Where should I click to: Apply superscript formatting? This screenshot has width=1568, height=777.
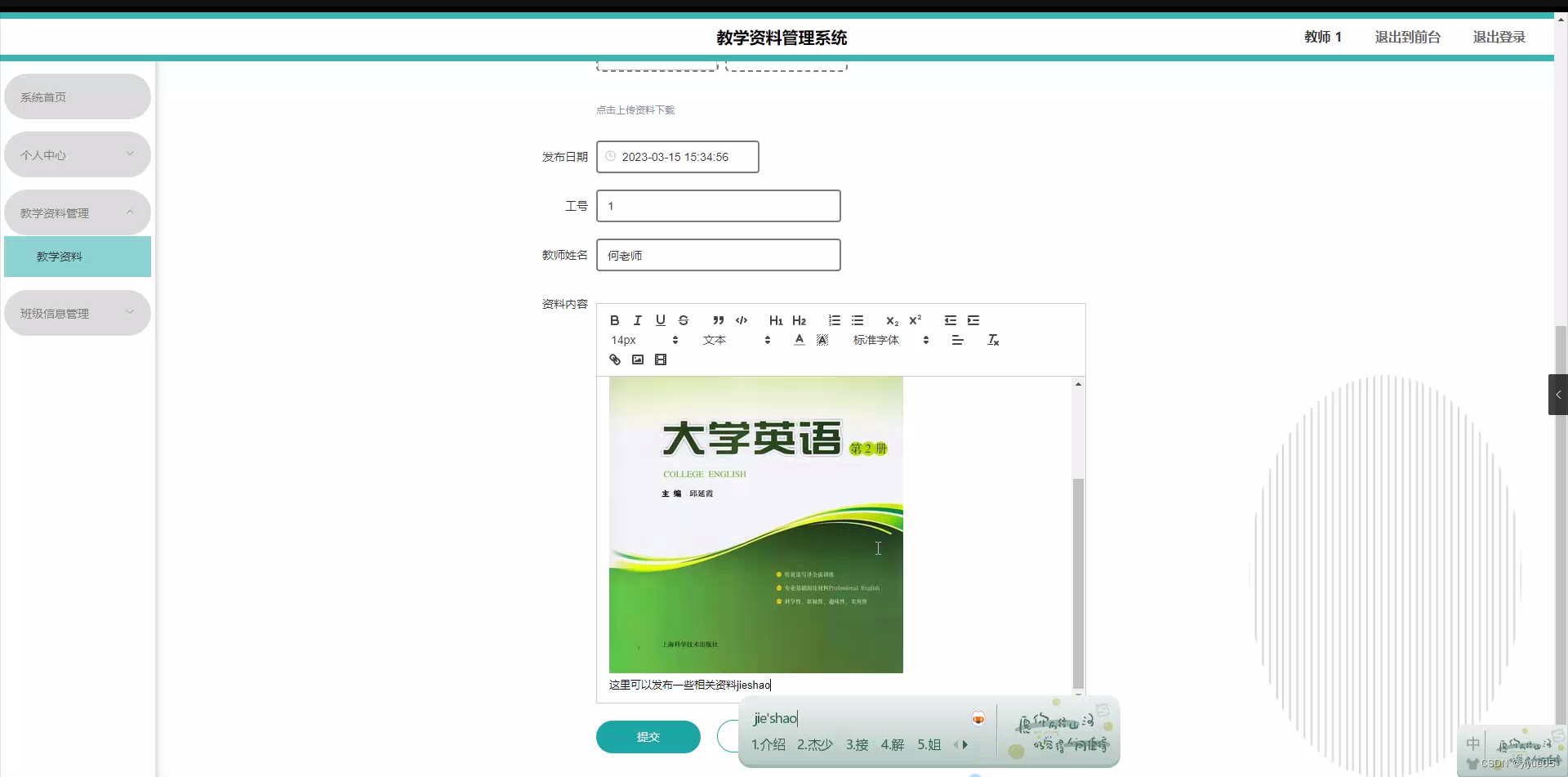click(x=915, y=320)
